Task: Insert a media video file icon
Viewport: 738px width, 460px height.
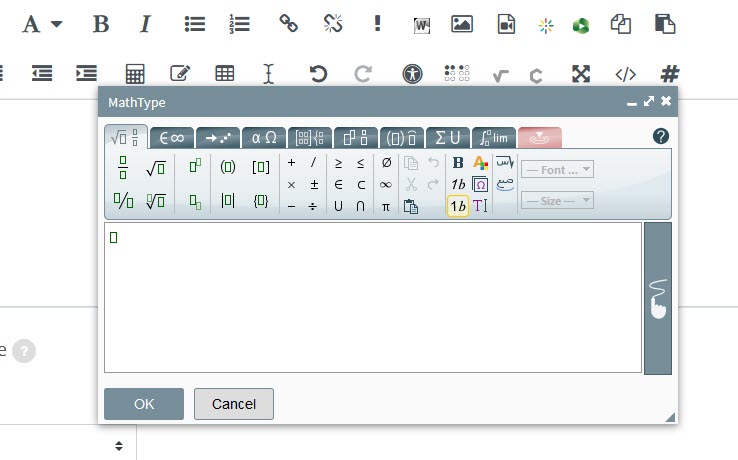Action: click(506, 24)
